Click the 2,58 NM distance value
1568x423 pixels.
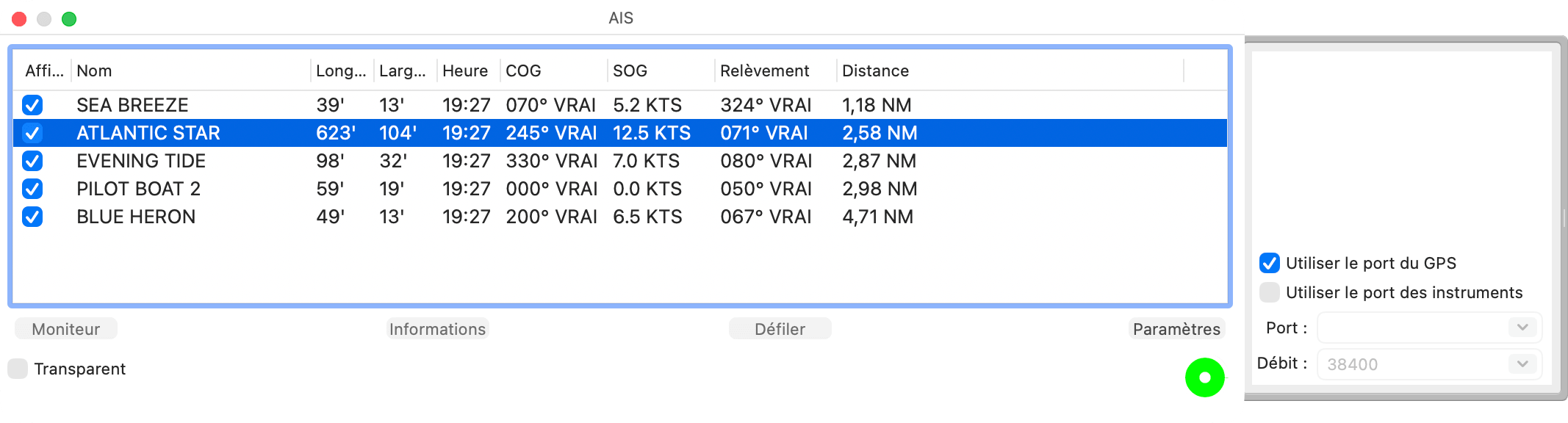pyautogui.click(x=880, y=133)
